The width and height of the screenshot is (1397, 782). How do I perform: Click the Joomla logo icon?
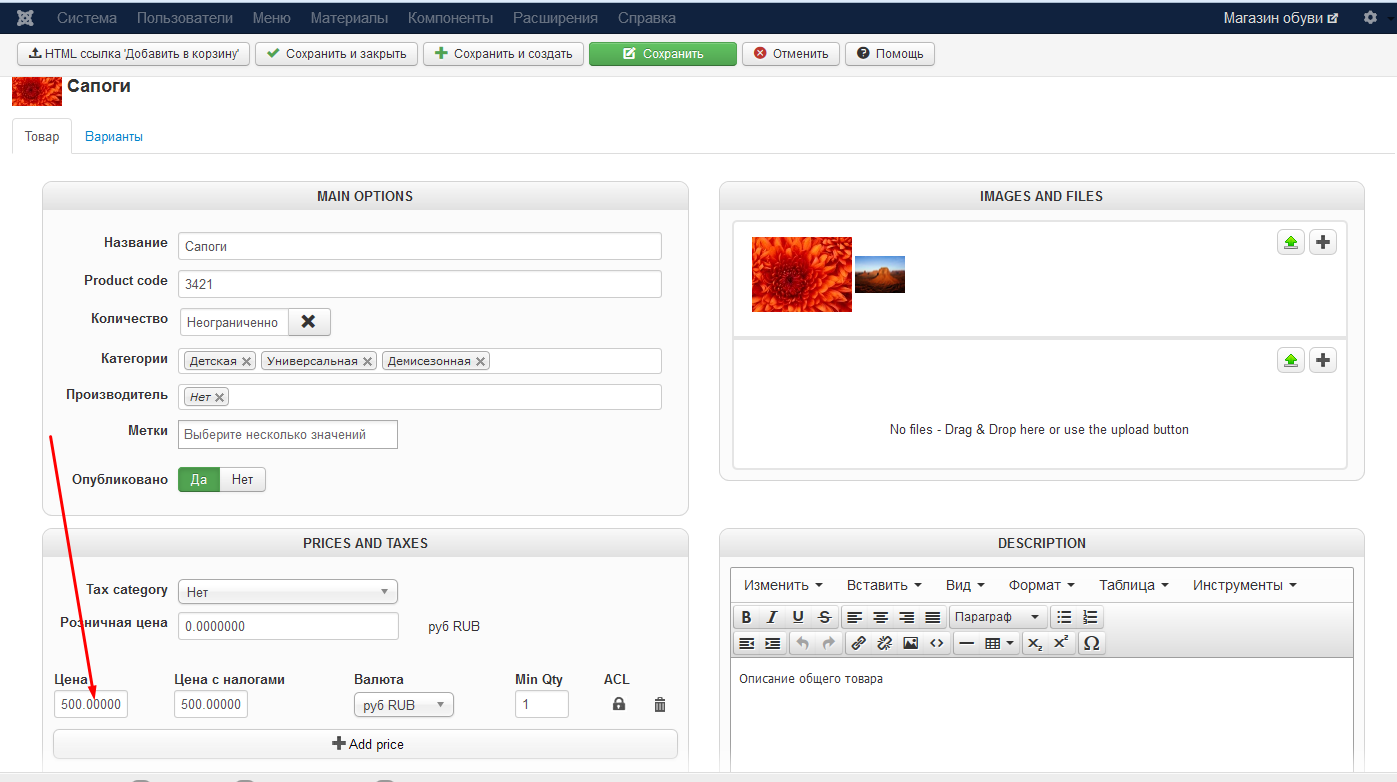pos(26,18)
